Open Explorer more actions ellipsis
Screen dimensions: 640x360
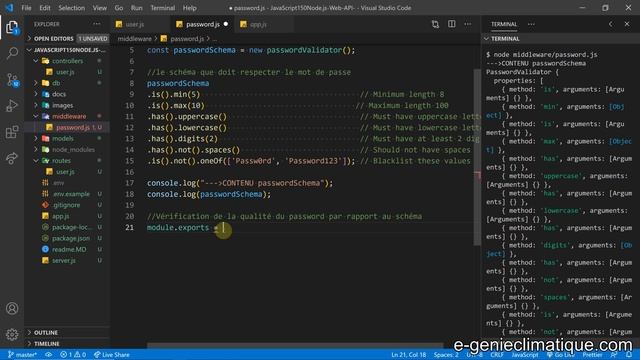(97, 24)
